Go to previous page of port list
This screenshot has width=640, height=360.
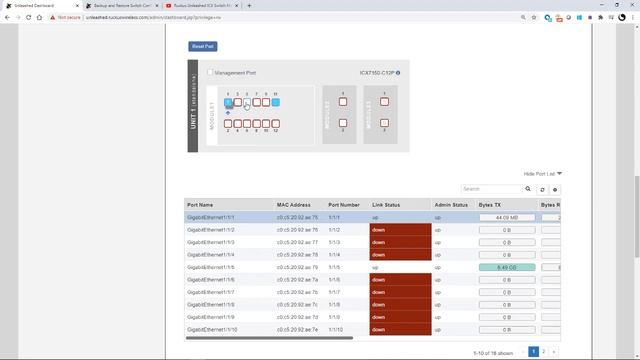point(523,351)
